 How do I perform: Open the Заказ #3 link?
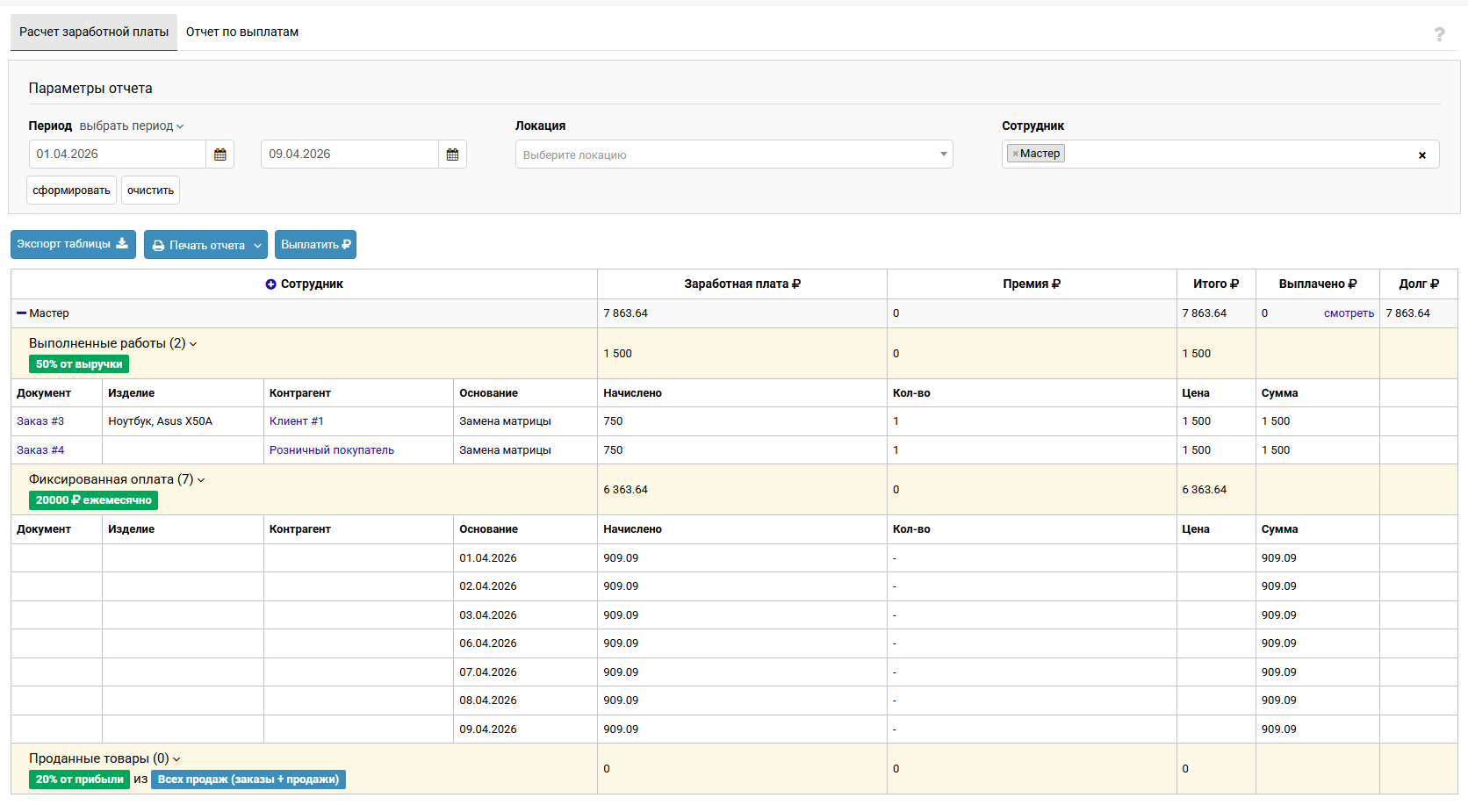(x=40, y=421)
